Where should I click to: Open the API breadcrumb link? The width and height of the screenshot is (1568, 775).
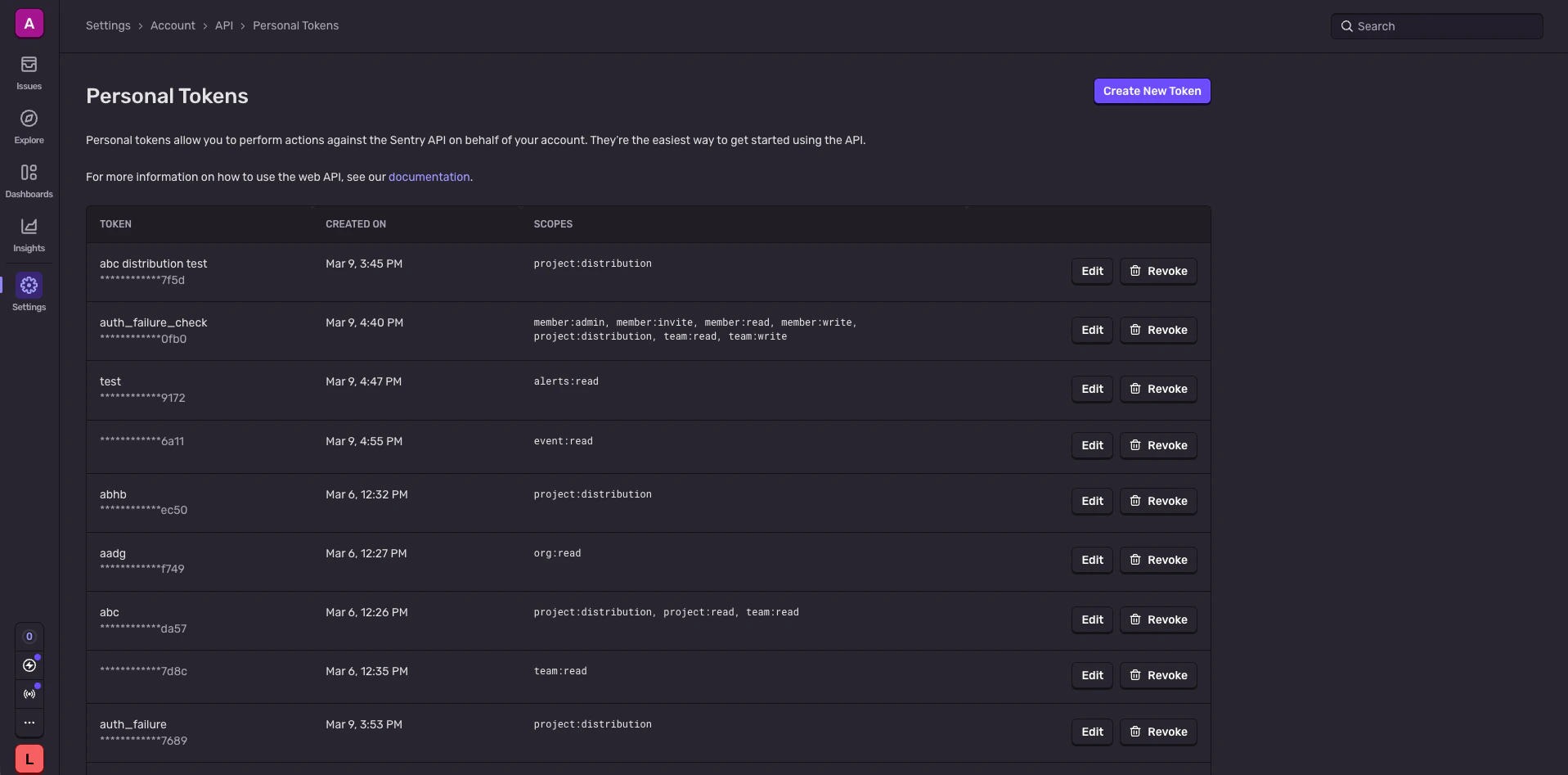[224, 25]
